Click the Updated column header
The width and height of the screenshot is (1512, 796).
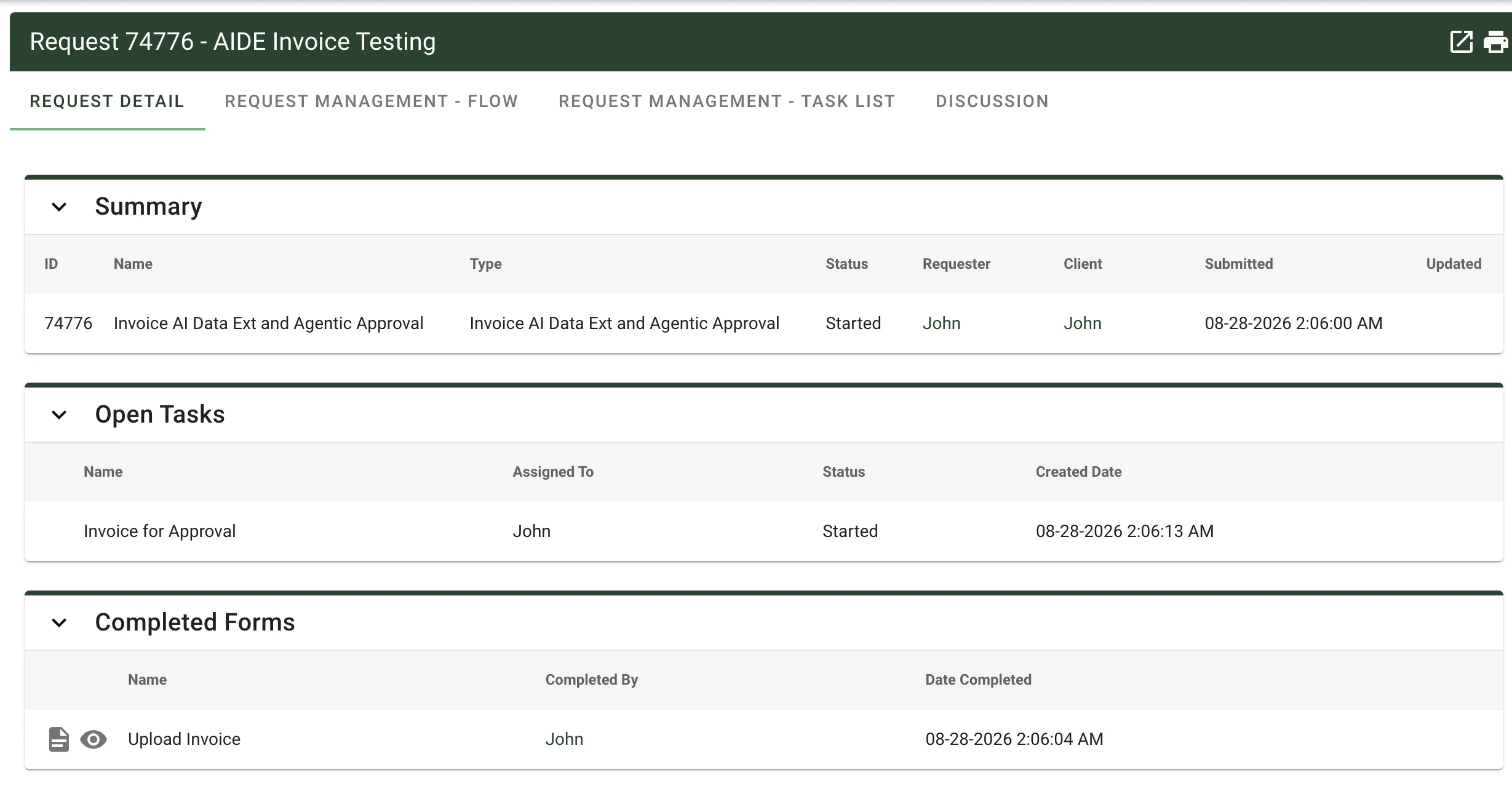pyautogui.click(x=1454, y=264)
